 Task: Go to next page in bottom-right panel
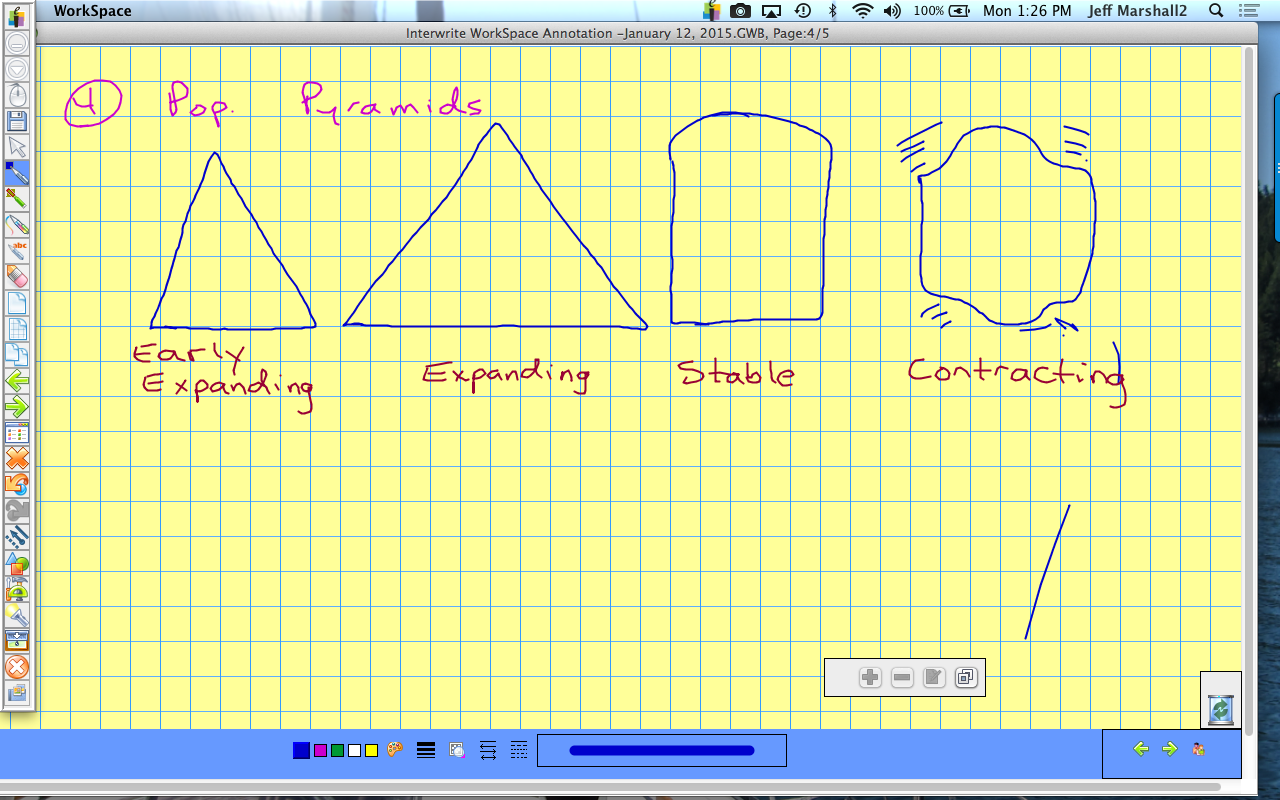1169,749
